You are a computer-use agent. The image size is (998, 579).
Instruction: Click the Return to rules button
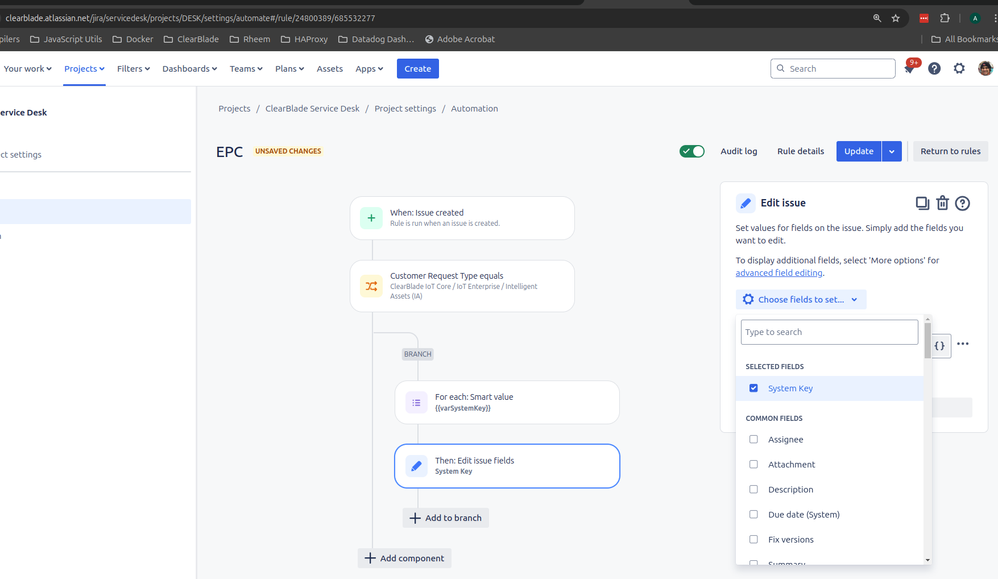[950, 151]
